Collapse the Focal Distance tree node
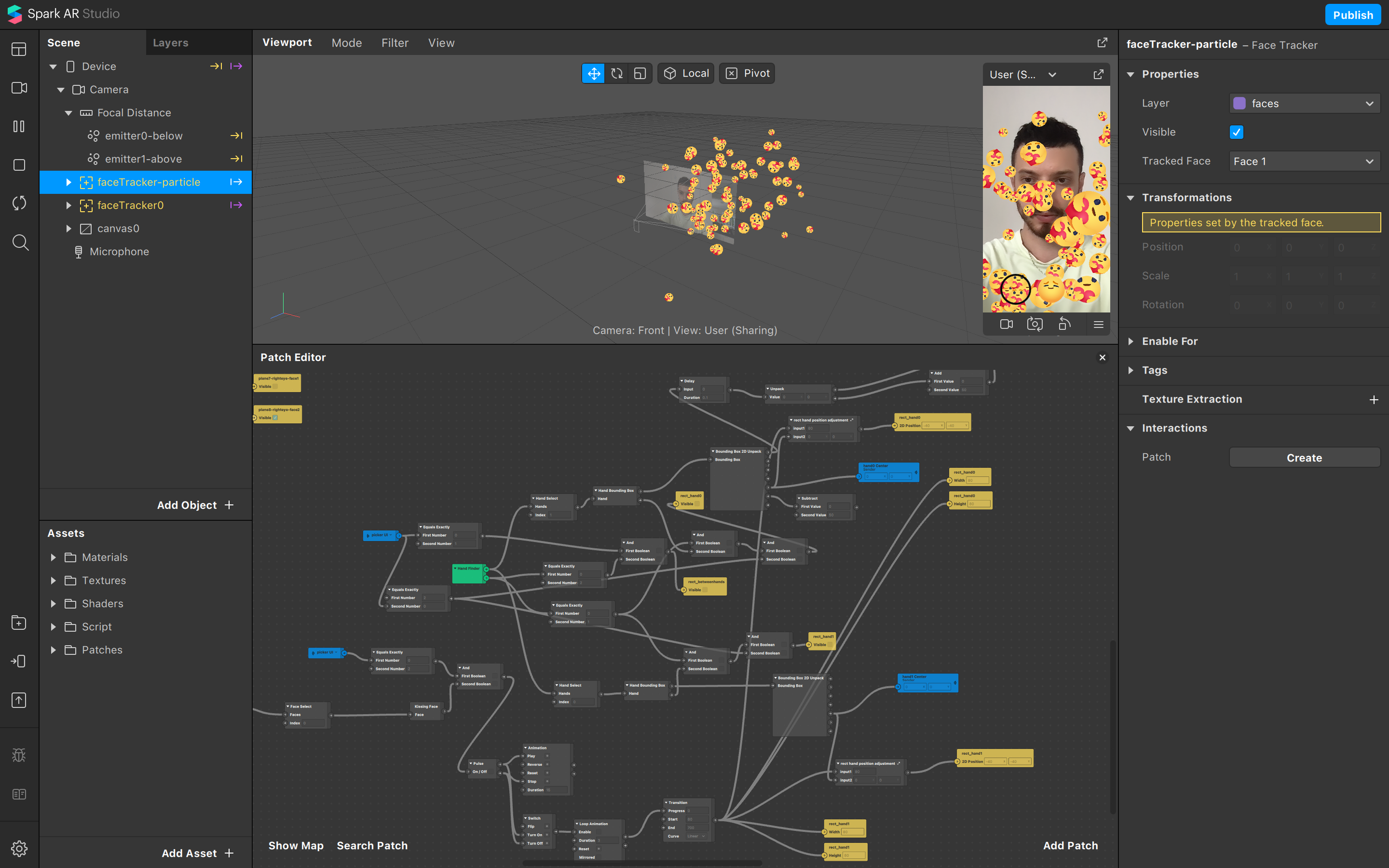1389x868 pixels. coord(69,113)
